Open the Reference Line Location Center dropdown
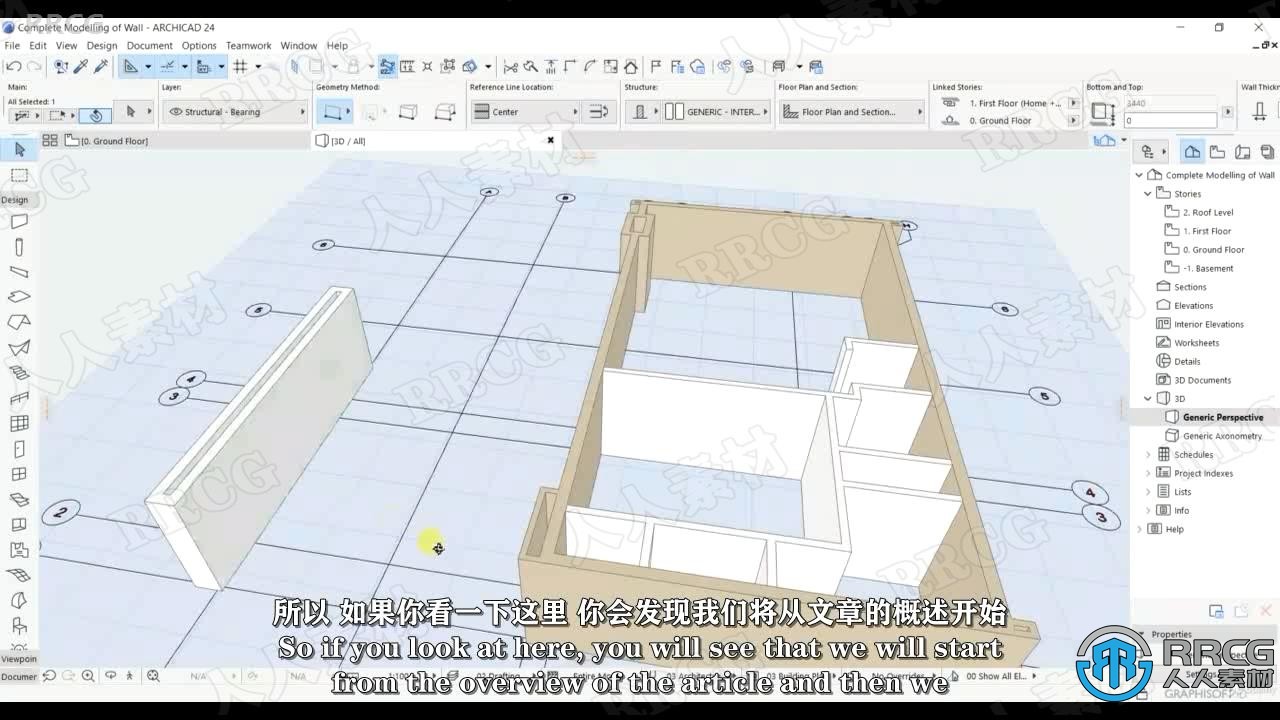Screen dimensions: 1280x720 coord(525,112)
